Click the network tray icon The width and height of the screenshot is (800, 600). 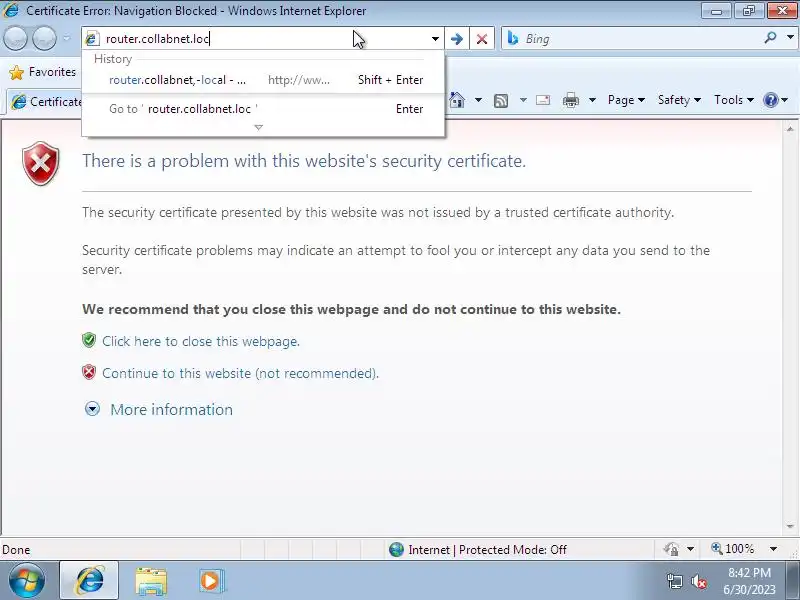click(674, 581)
